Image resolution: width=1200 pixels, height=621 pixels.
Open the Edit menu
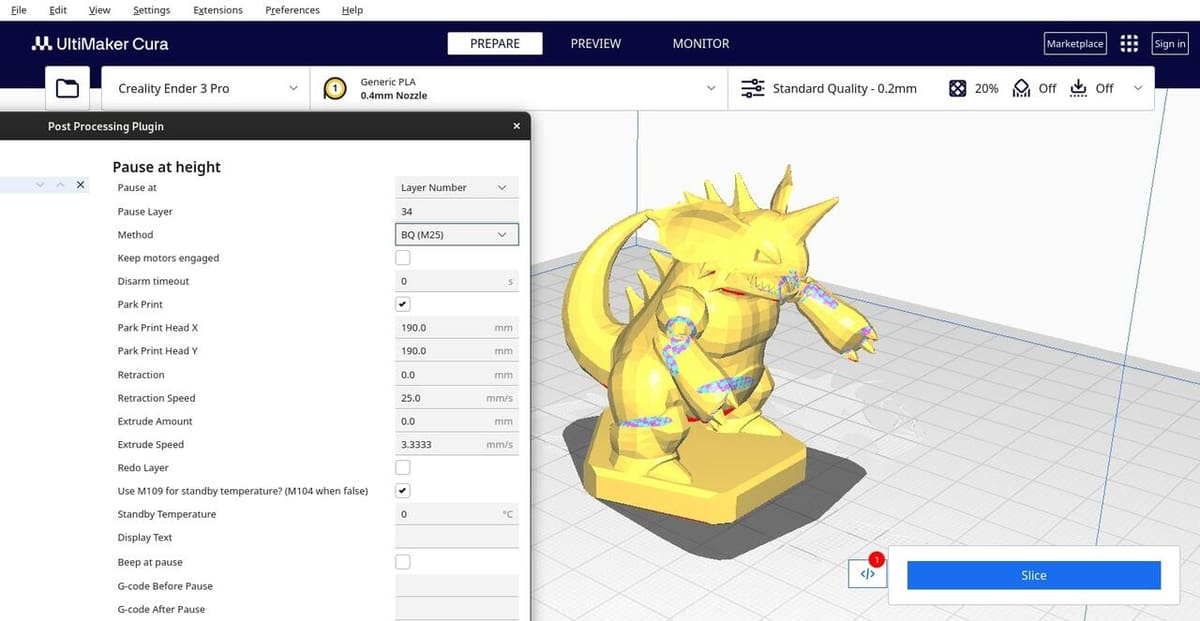tap(58, 10)
